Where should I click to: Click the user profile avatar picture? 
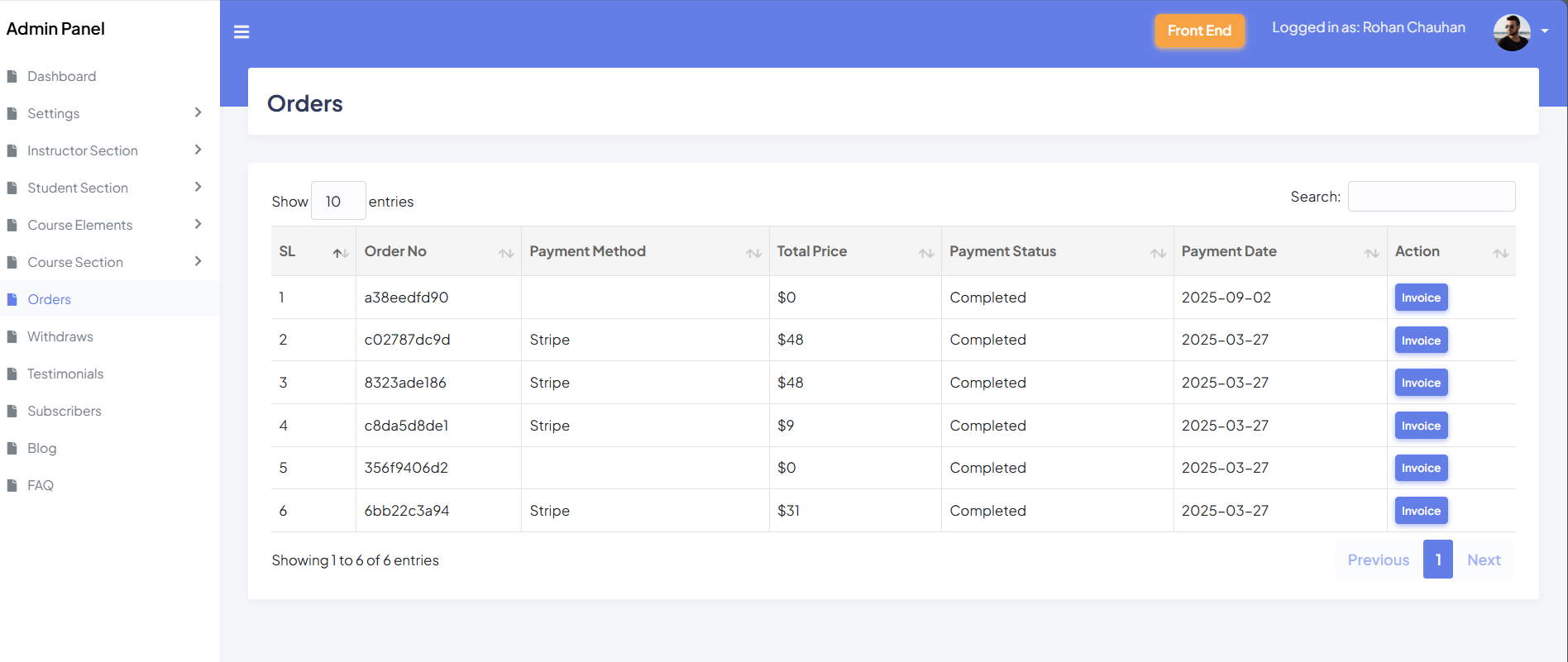point(1511,32)
